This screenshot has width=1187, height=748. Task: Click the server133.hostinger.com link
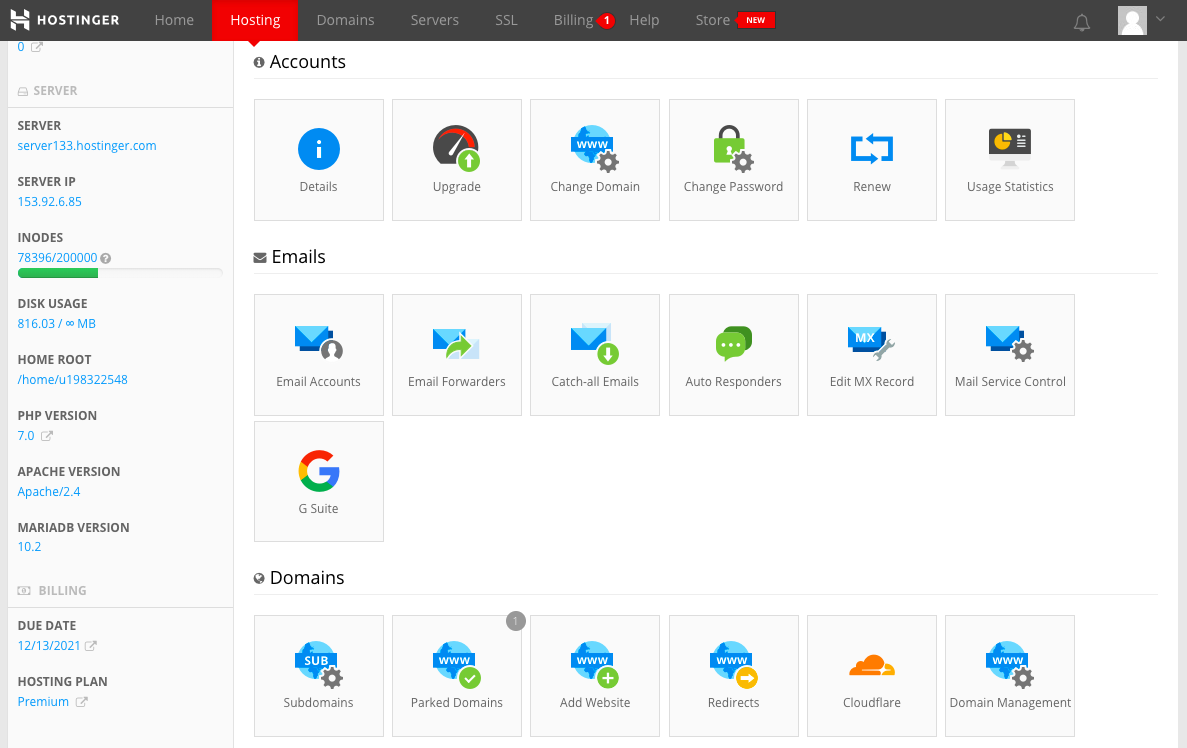click(87, 145)
